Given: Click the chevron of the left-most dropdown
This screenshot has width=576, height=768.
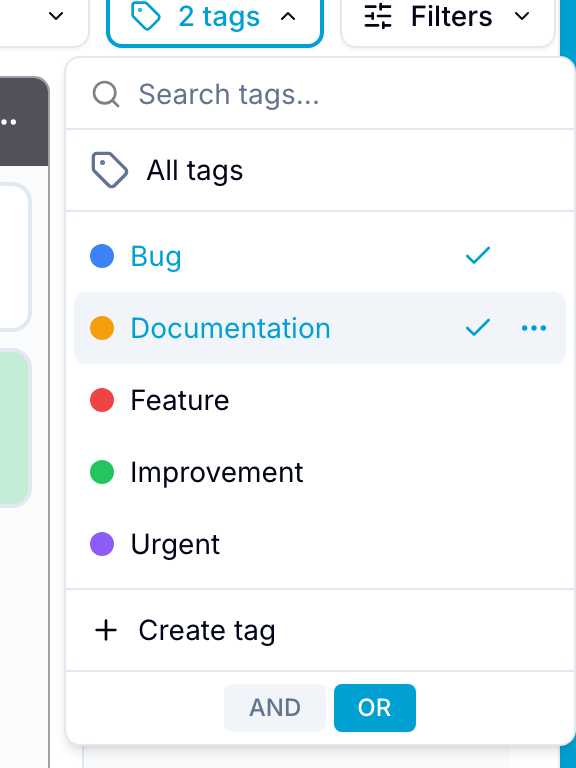Looking at the screenshot, I should [56, 16].
